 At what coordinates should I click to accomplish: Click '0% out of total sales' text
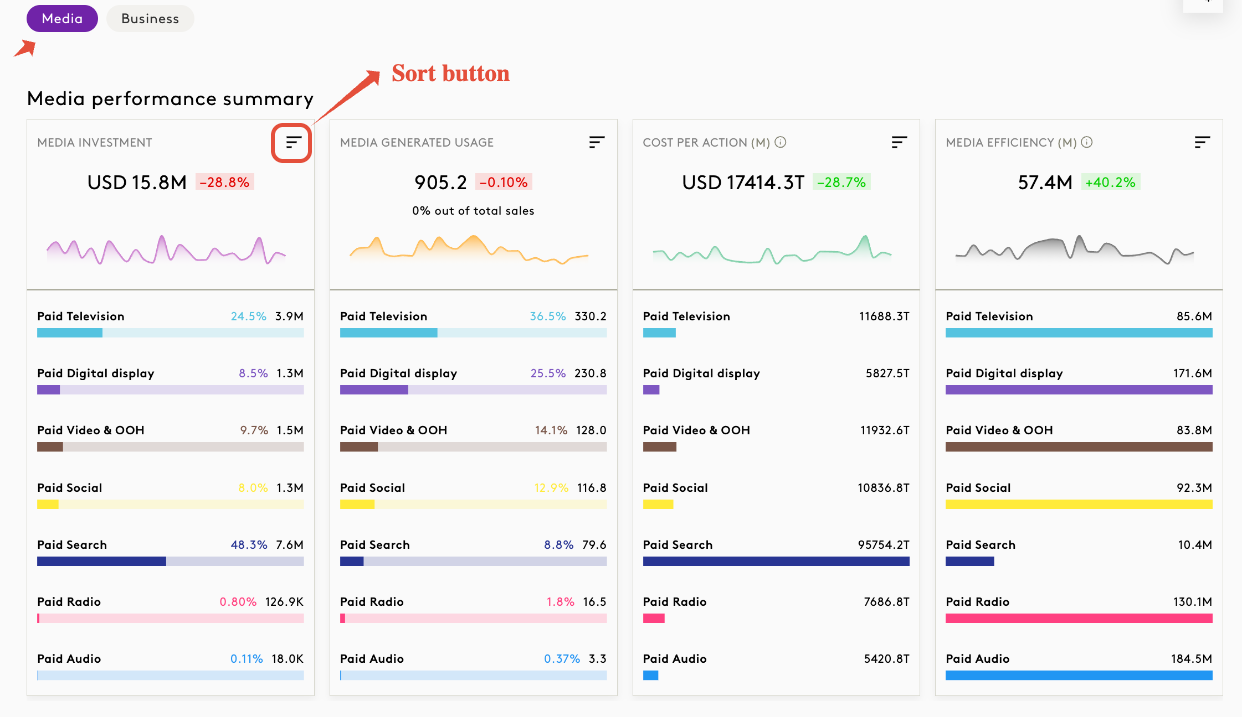tap(473, 211)
